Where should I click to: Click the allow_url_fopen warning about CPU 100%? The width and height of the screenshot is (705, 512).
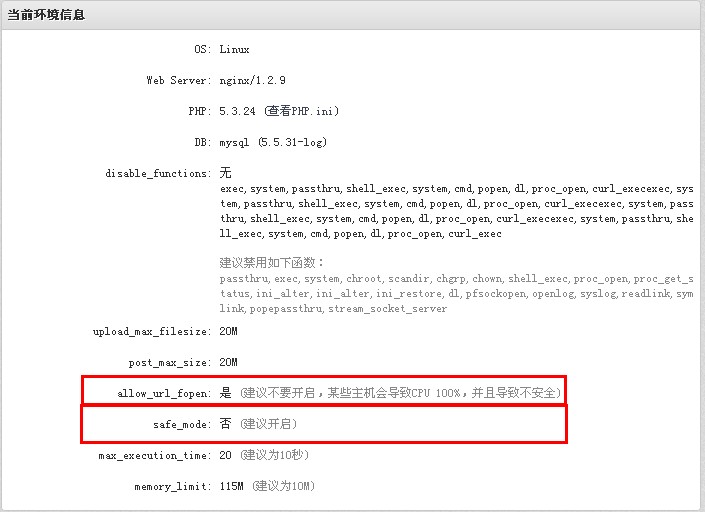pyautogui.click(x=400, y=393)
